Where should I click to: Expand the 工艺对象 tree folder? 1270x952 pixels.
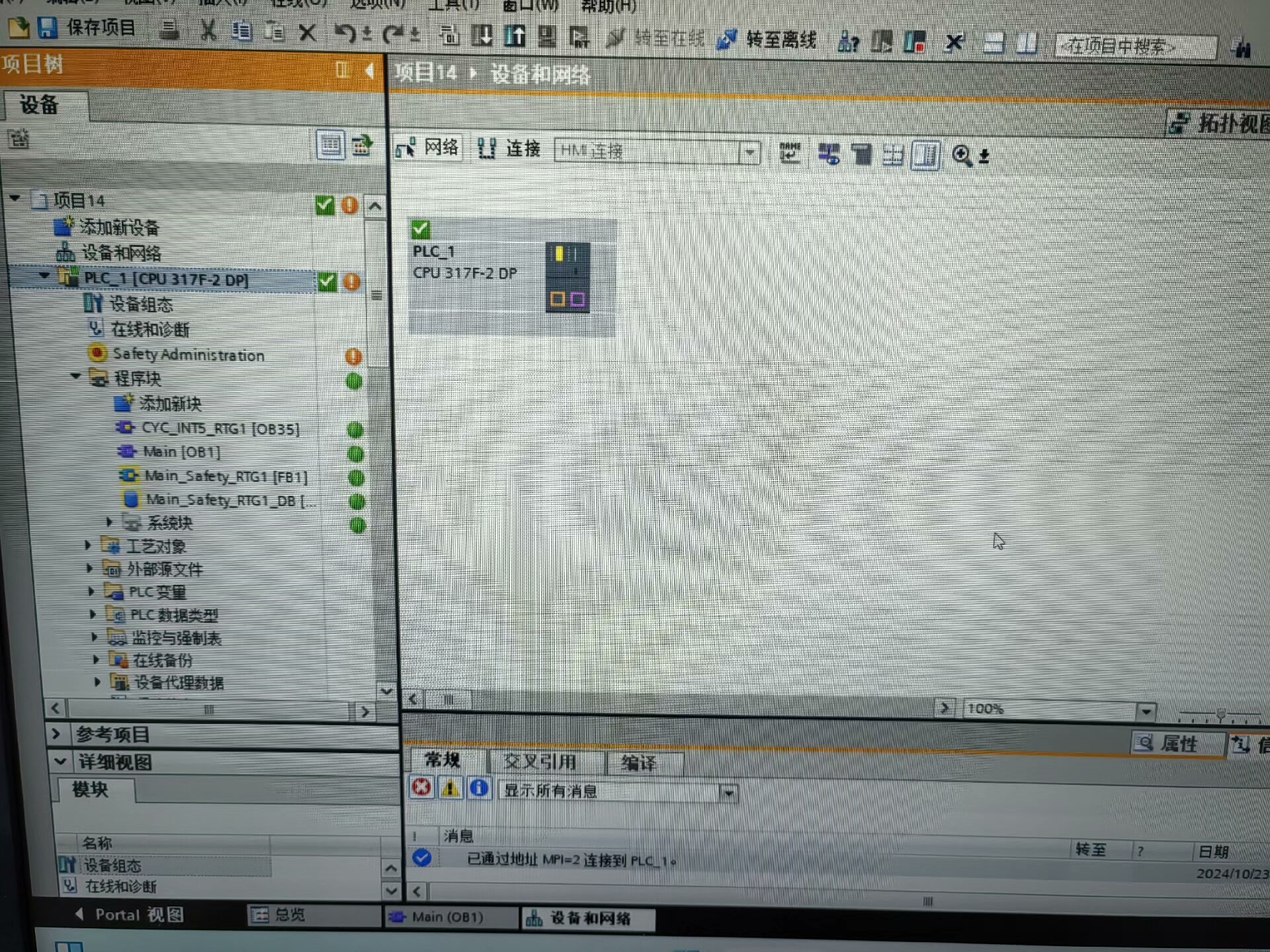[x=88, y=545]
